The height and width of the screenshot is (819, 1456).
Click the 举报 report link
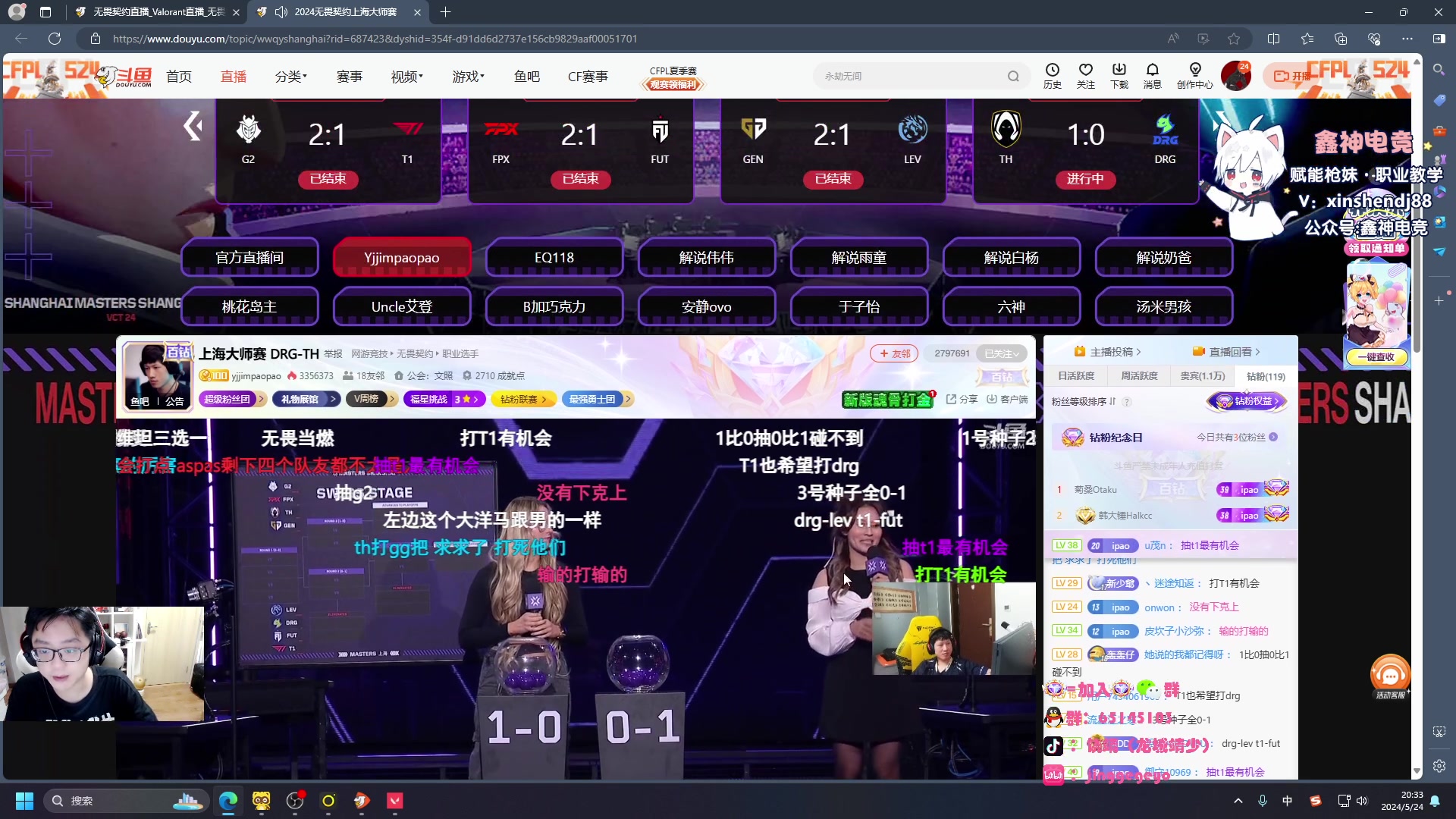click(x=333, y=354)
